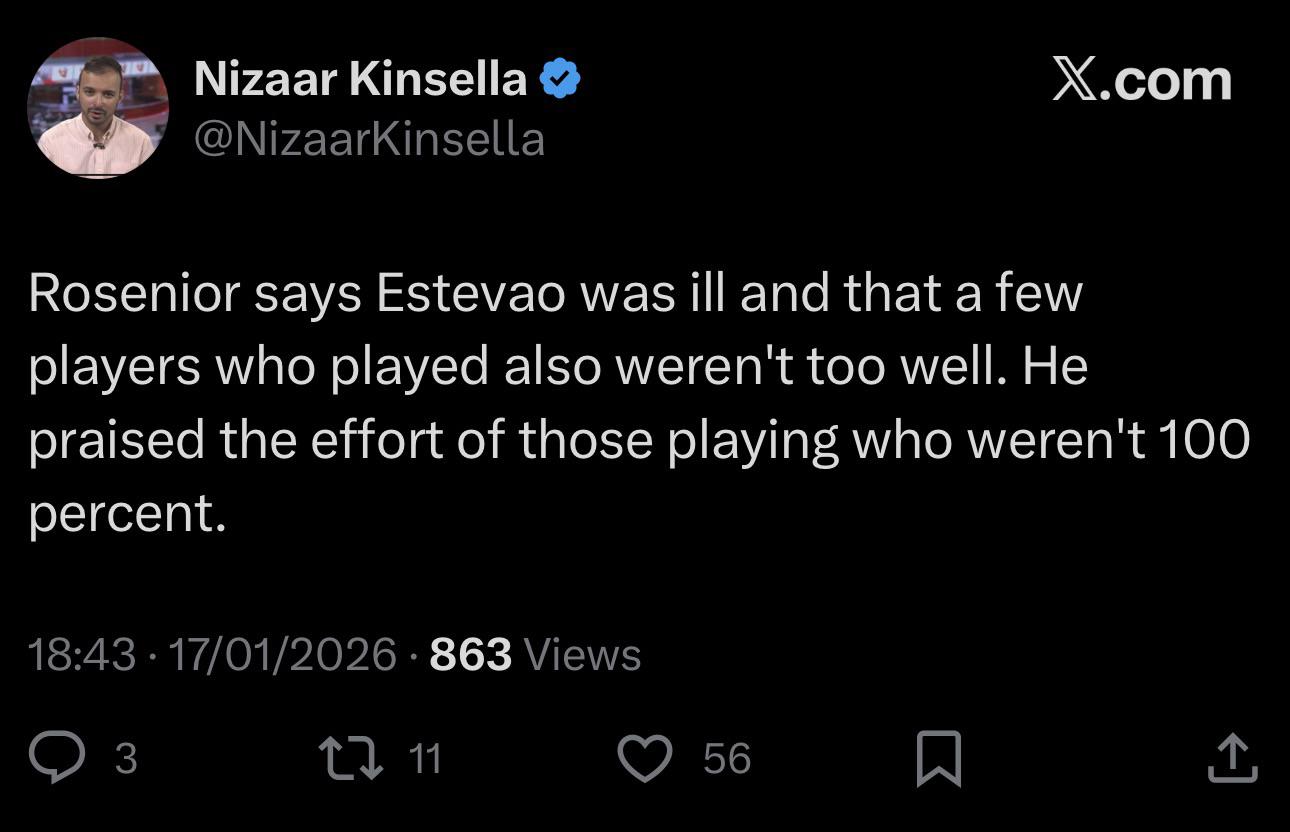
Task: Click the reply speech bubble icon
Action: click(56, 758)
